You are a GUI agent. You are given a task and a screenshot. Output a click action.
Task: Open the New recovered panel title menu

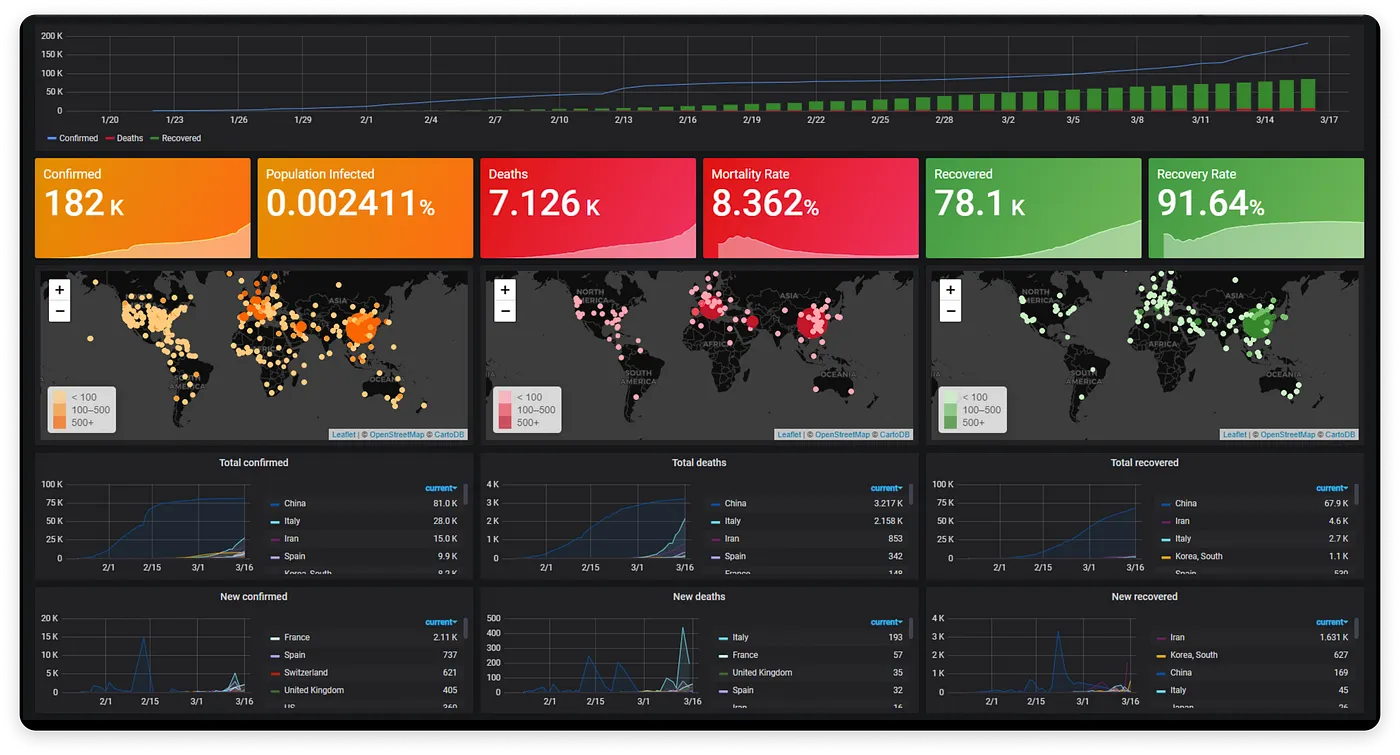pos(1144,596)
